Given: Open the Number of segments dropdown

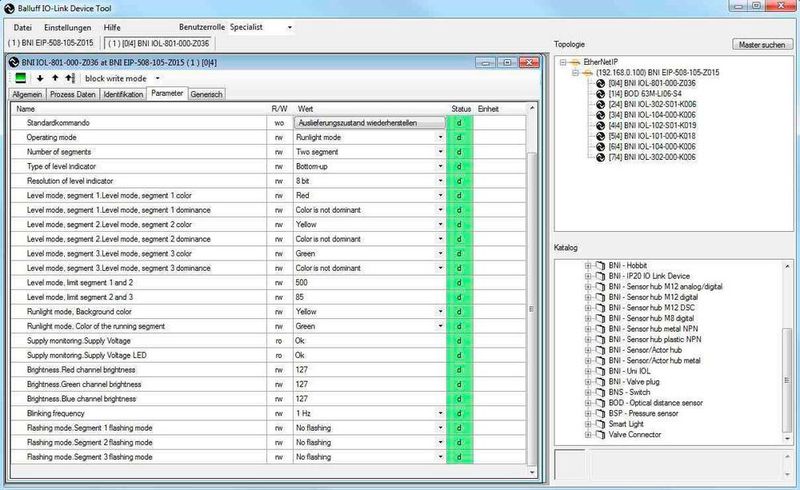Looking at the screenshot, I should point(441,152).
